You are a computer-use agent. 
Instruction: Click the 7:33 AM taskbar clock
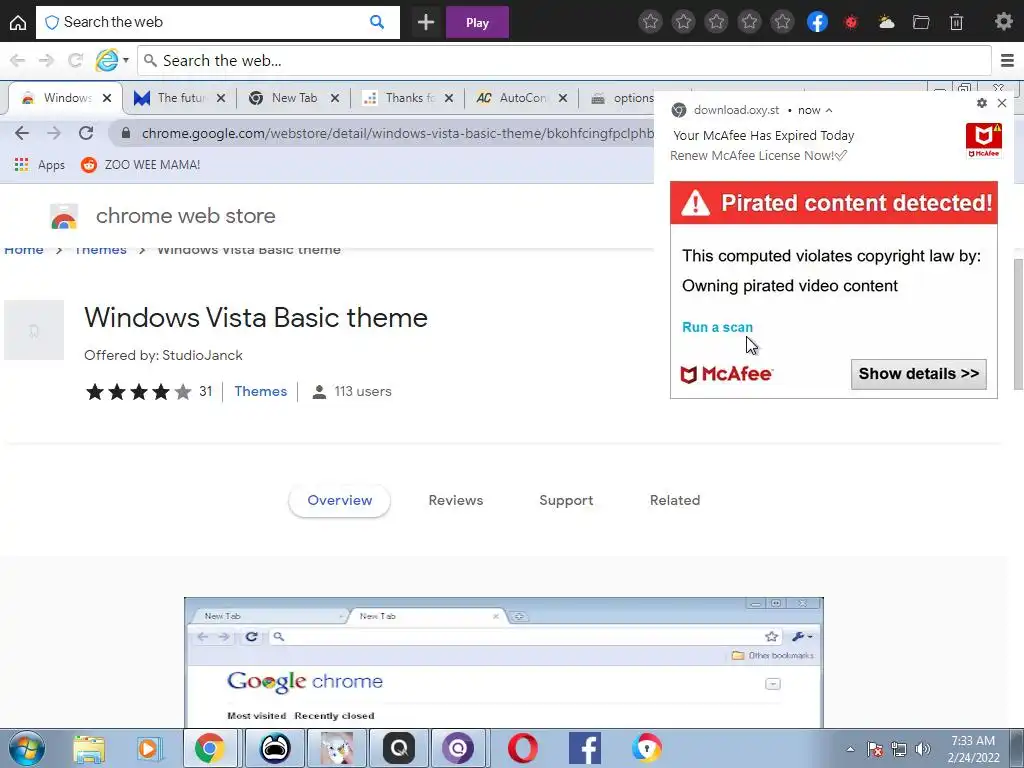(x=973, y=749)
